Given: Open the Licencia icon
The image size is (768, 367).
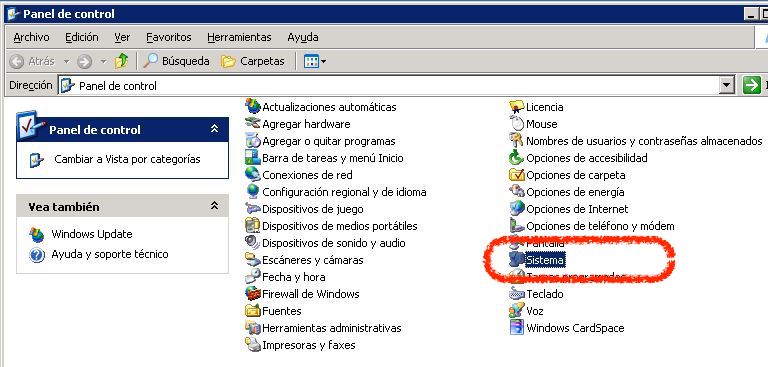Looking at the screenshot, I should click(x=517, y=106).
